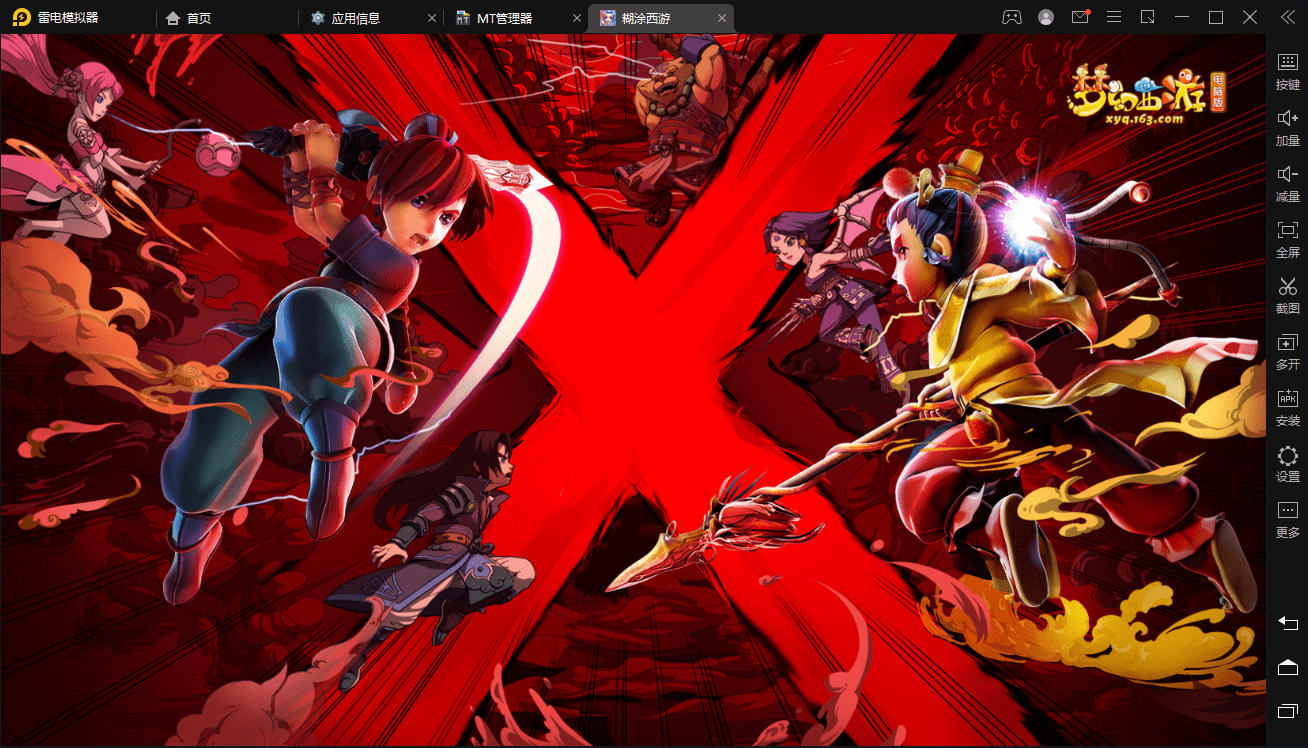This screenshot has height=748, width=1308.
Task: Open the user account avatar
Action: point(1046,17)
